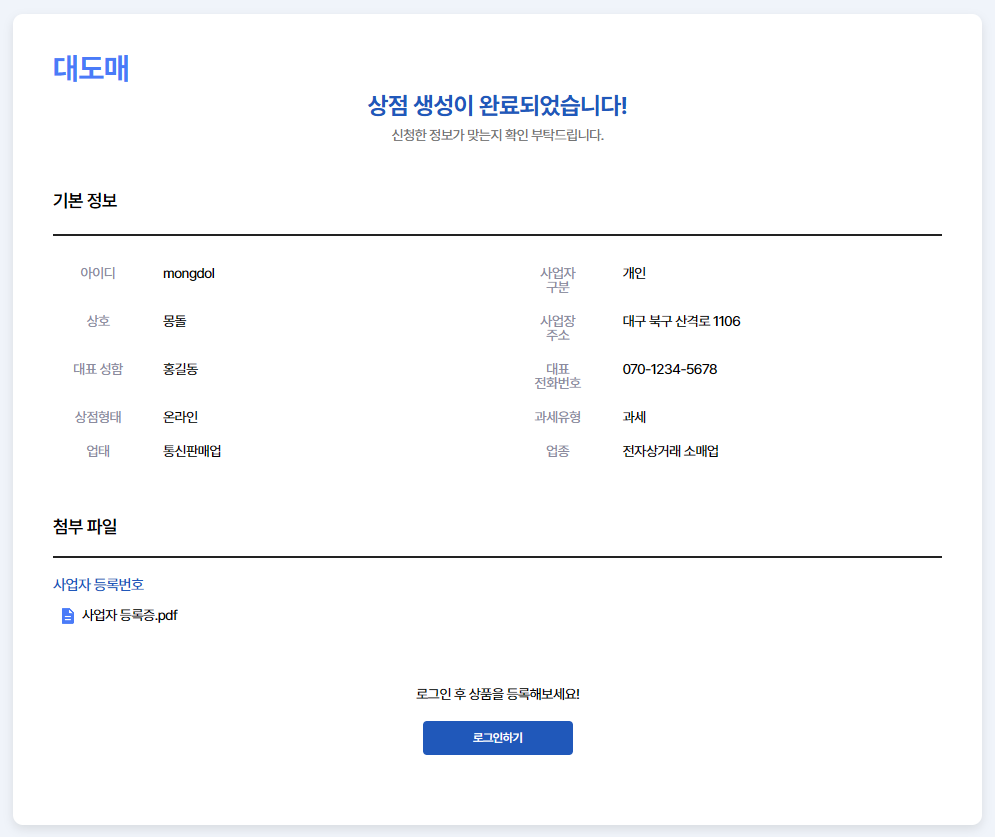Open the 사업자 등록증.pdf attachment
The height and width of the screenshot is (837, 995).
129,616
